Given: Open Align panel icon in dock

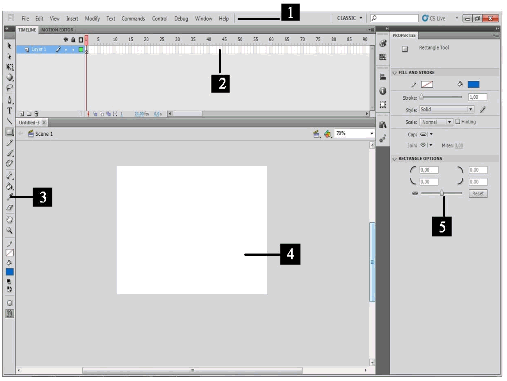Looking at the screenshot, I should pyautogui.click(x=383, y=77).
